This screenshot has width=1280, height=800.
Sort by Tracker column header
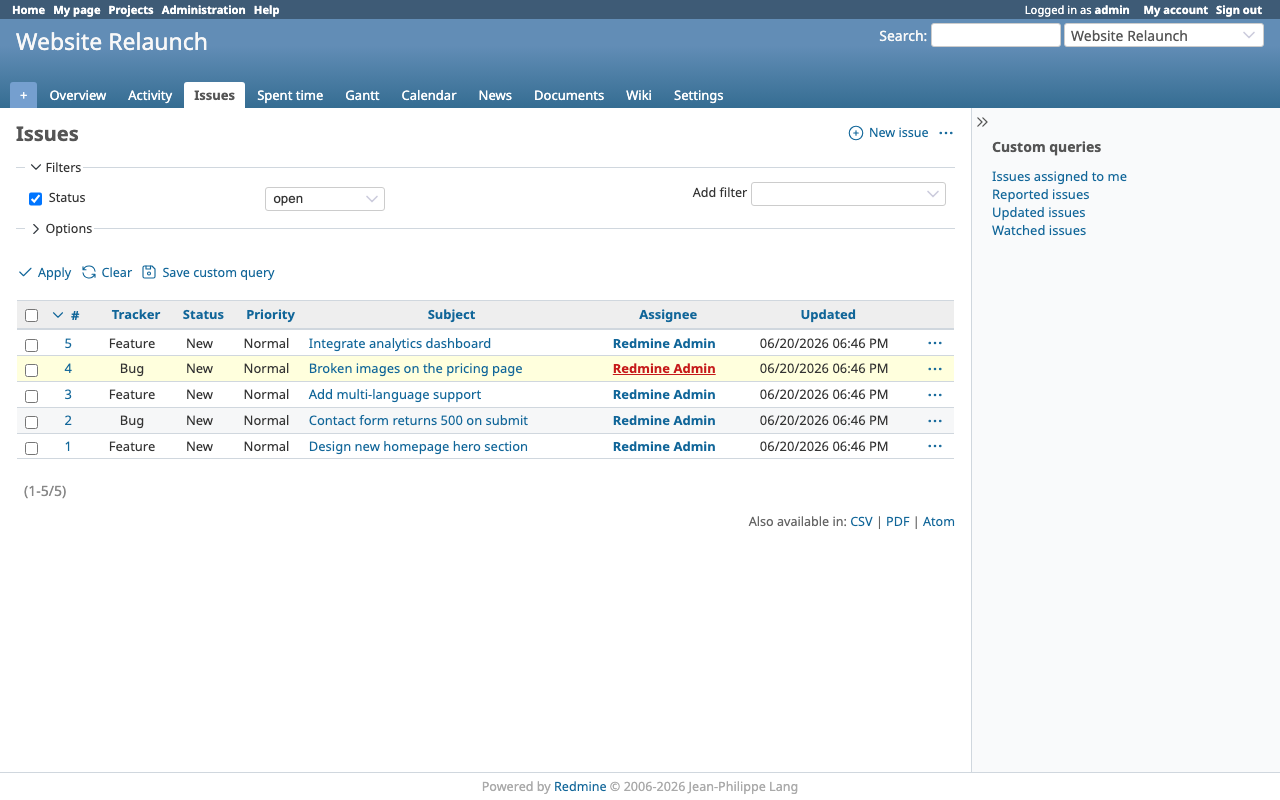click(x=136, y=315)
